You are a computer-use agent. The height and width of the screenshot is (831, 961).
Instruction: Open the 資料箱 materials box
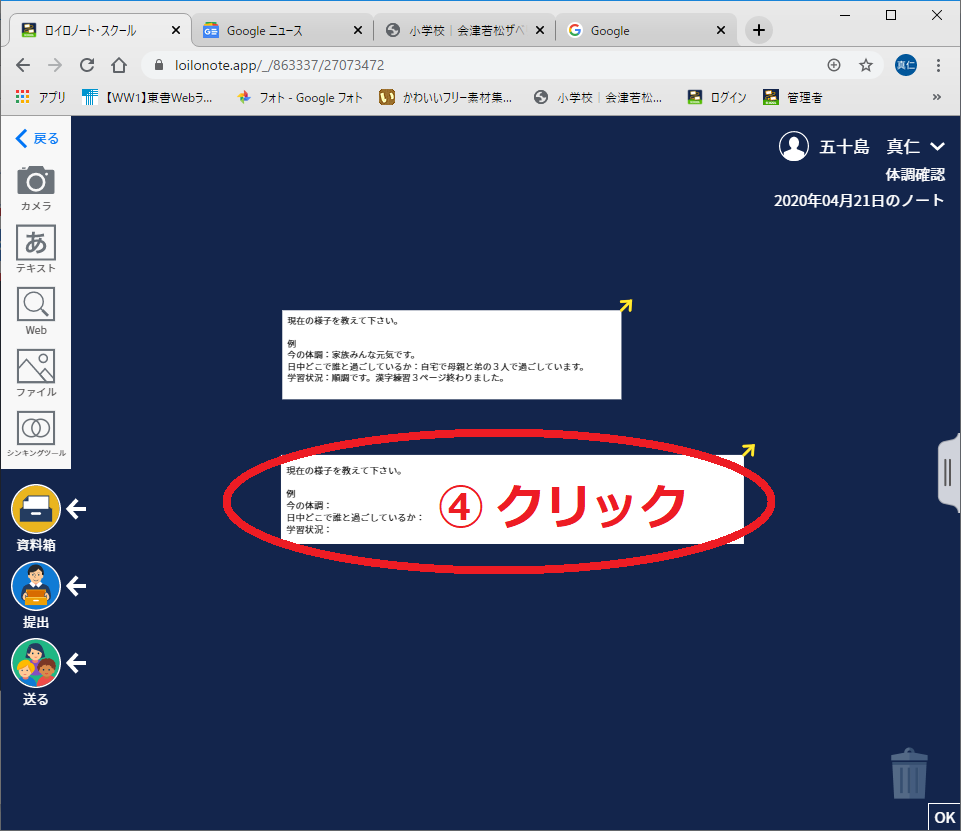pos(36,509)
